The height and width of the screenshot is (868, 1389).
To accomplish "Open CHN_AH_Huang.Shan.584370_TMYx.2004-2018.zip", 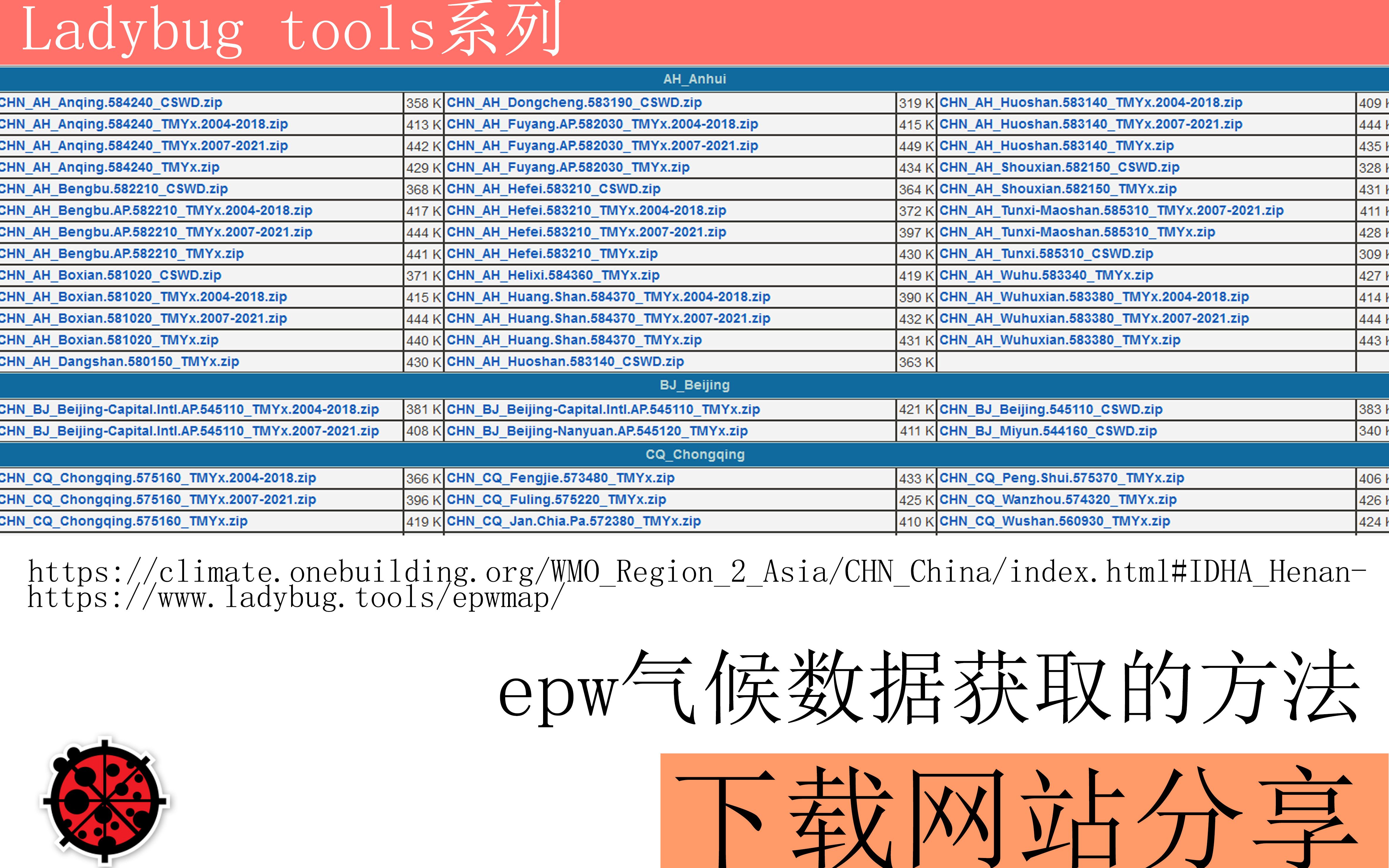I will point(608,297).
